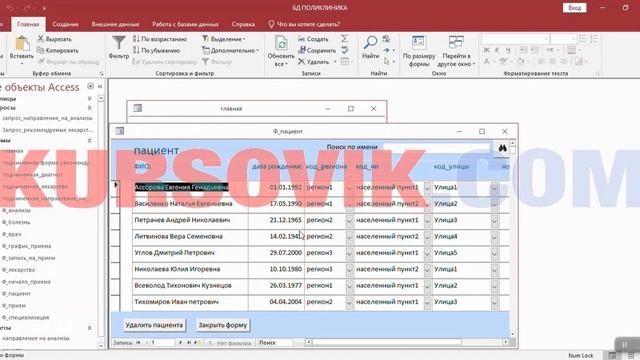
Task: Open region dropdown for Петрачев Андрей Николаевич
Action: 349,220
